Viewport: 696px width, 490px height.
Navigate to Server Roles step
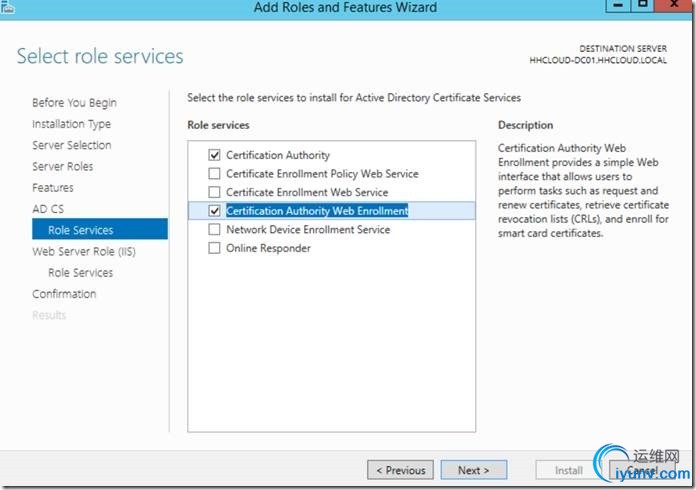click(62, 166)
